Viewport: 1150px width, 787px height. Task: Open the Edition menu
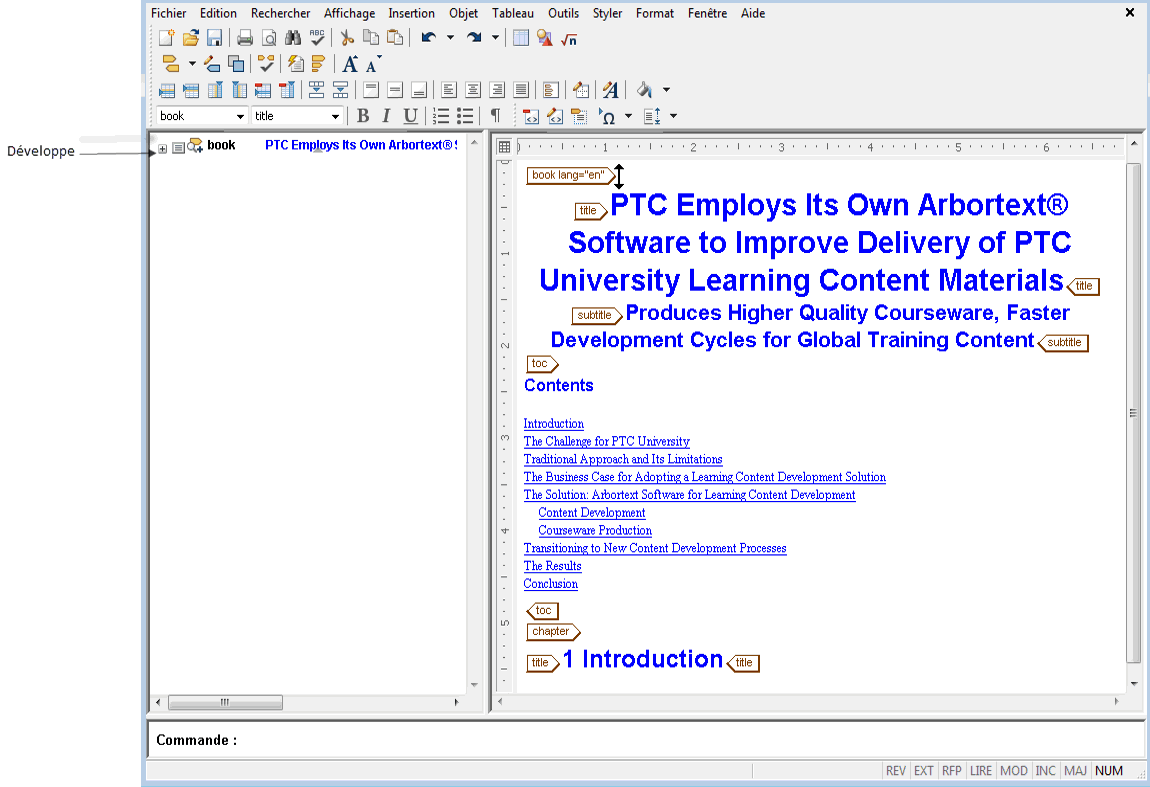(x=219, y=13)
